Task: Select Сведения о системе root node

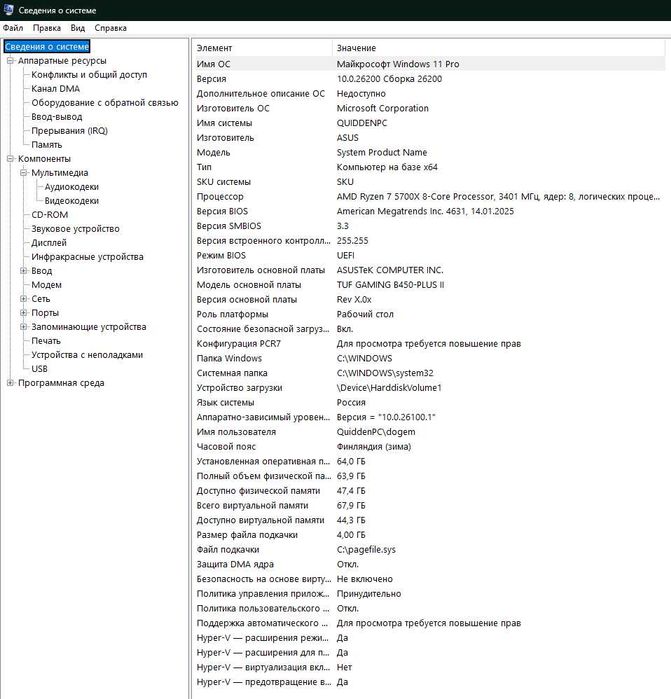Action: point(47,46)
